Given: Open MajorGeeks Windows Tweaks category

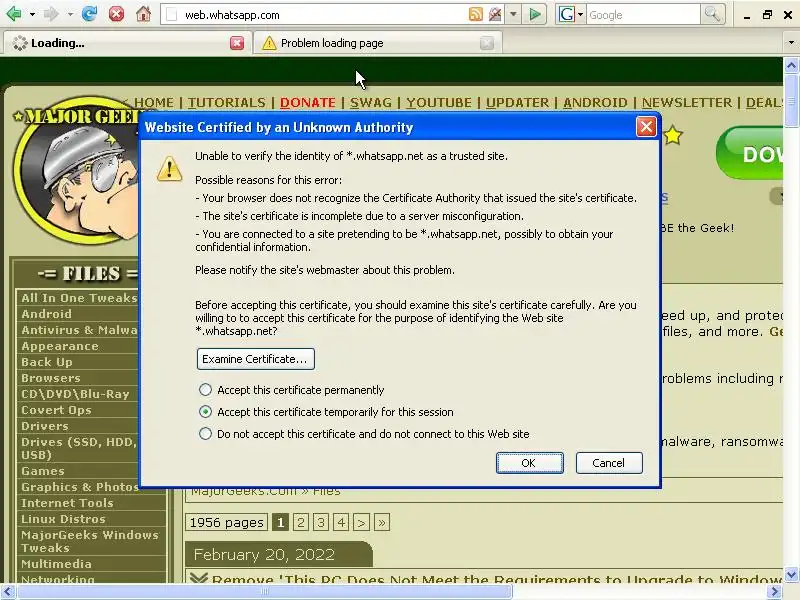Looking at the screenshot, I should click(90, 541).
